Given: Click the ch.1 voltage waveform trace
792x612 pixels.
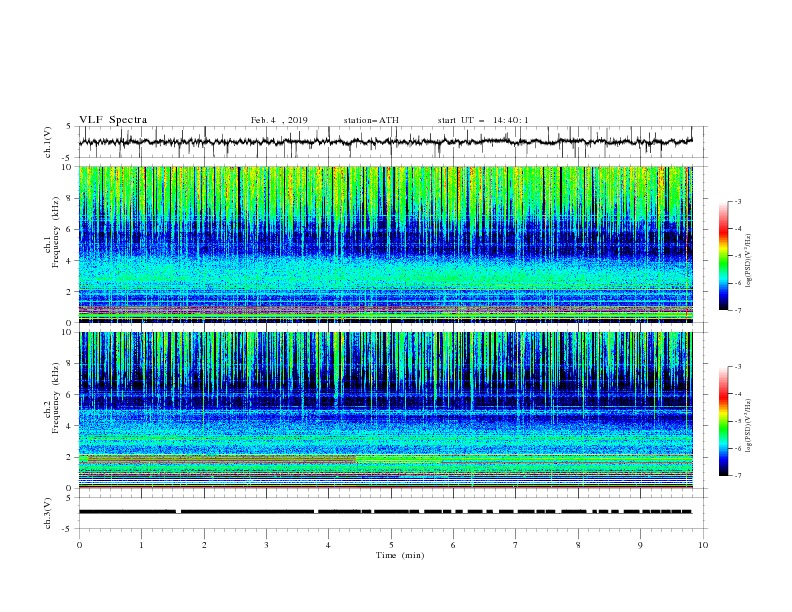Looking at the screenshot, I should tap(385, 142).
